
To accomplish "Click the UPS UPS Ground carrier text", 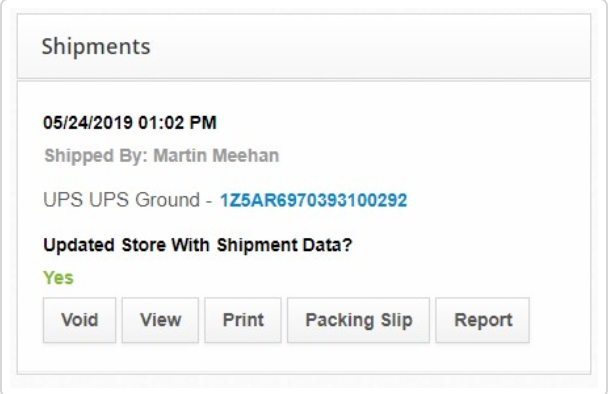I will click(121, 200).
